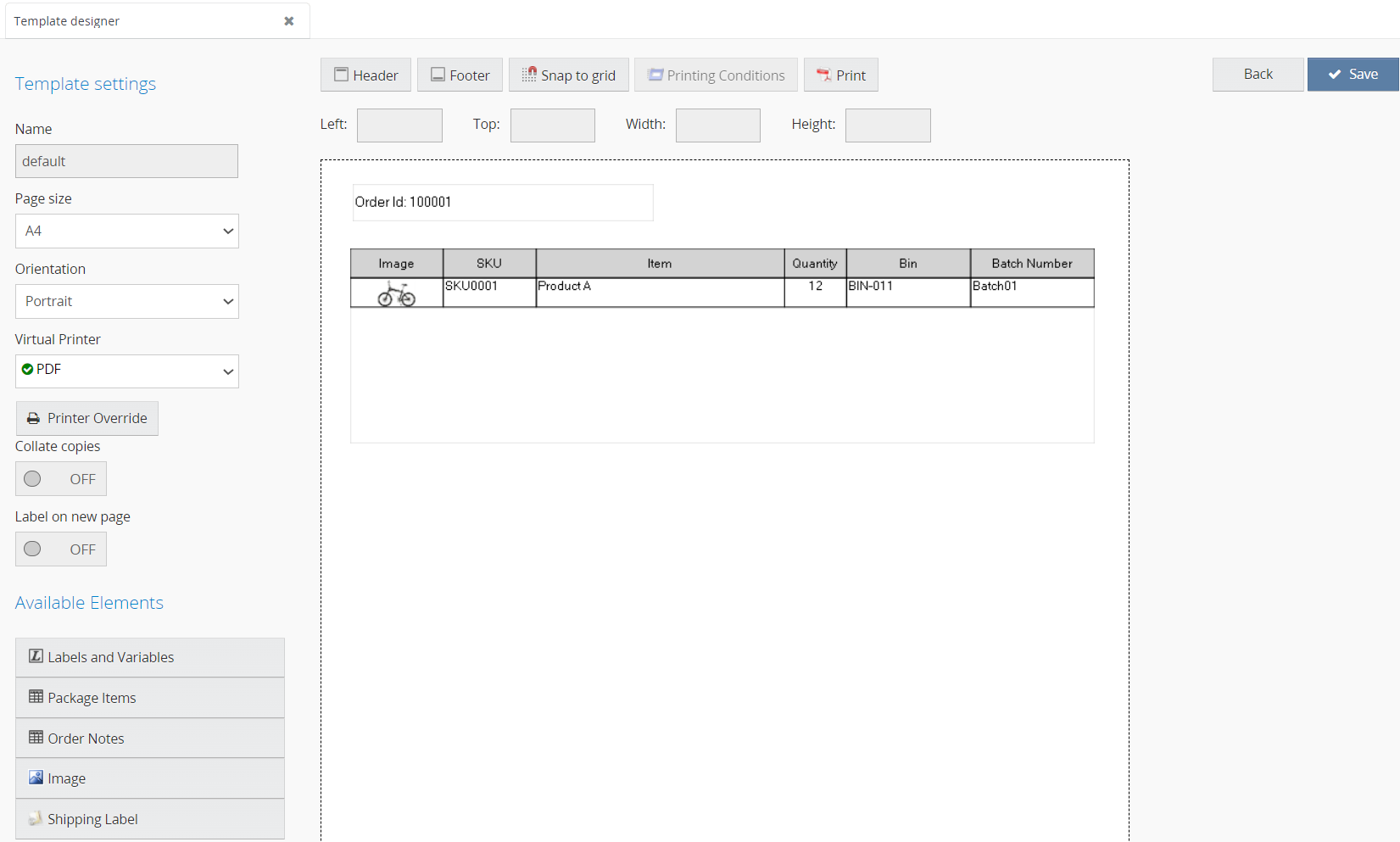
Task: Select Labels and Variables element
Action: tap(149, 657)
